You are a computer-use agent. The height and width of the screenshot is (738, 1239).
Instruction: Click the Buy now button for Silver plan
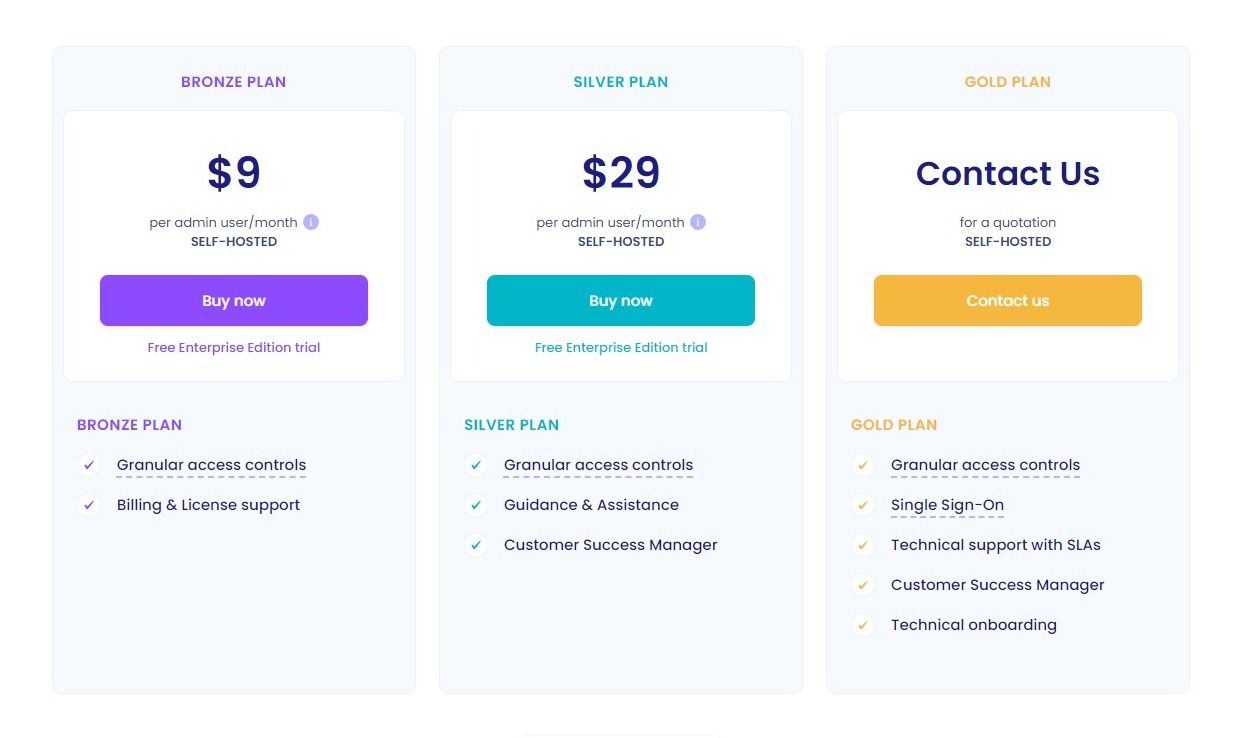(620, 300)
